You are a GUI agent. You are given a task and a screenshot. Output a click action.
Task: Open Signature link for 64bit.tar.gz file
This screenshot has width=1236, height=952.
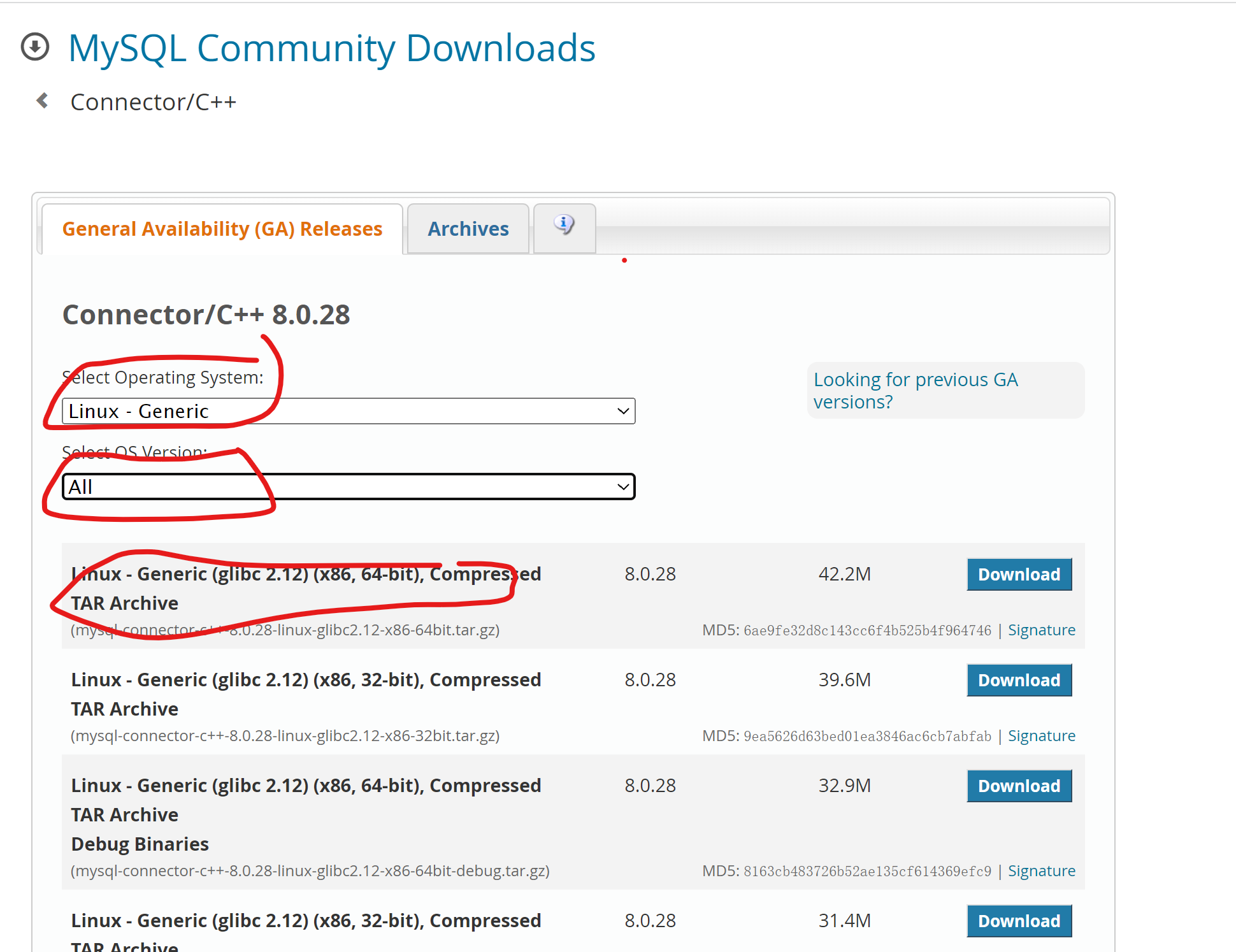click(x=1041, y=630)
